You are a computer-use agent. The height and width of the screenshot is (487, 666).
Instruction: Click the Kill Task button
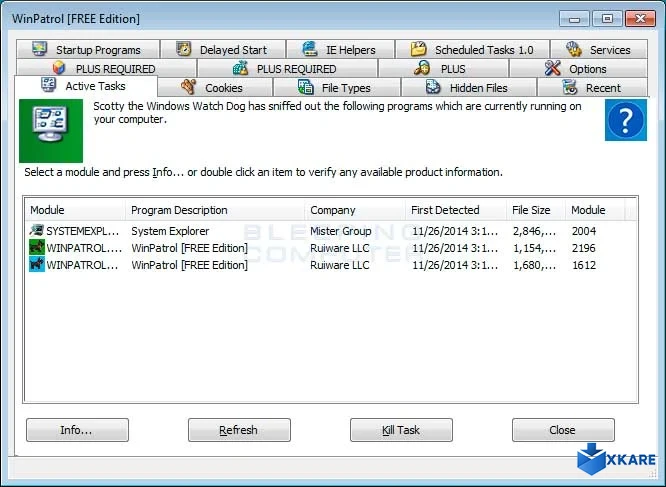click(401, 430)
